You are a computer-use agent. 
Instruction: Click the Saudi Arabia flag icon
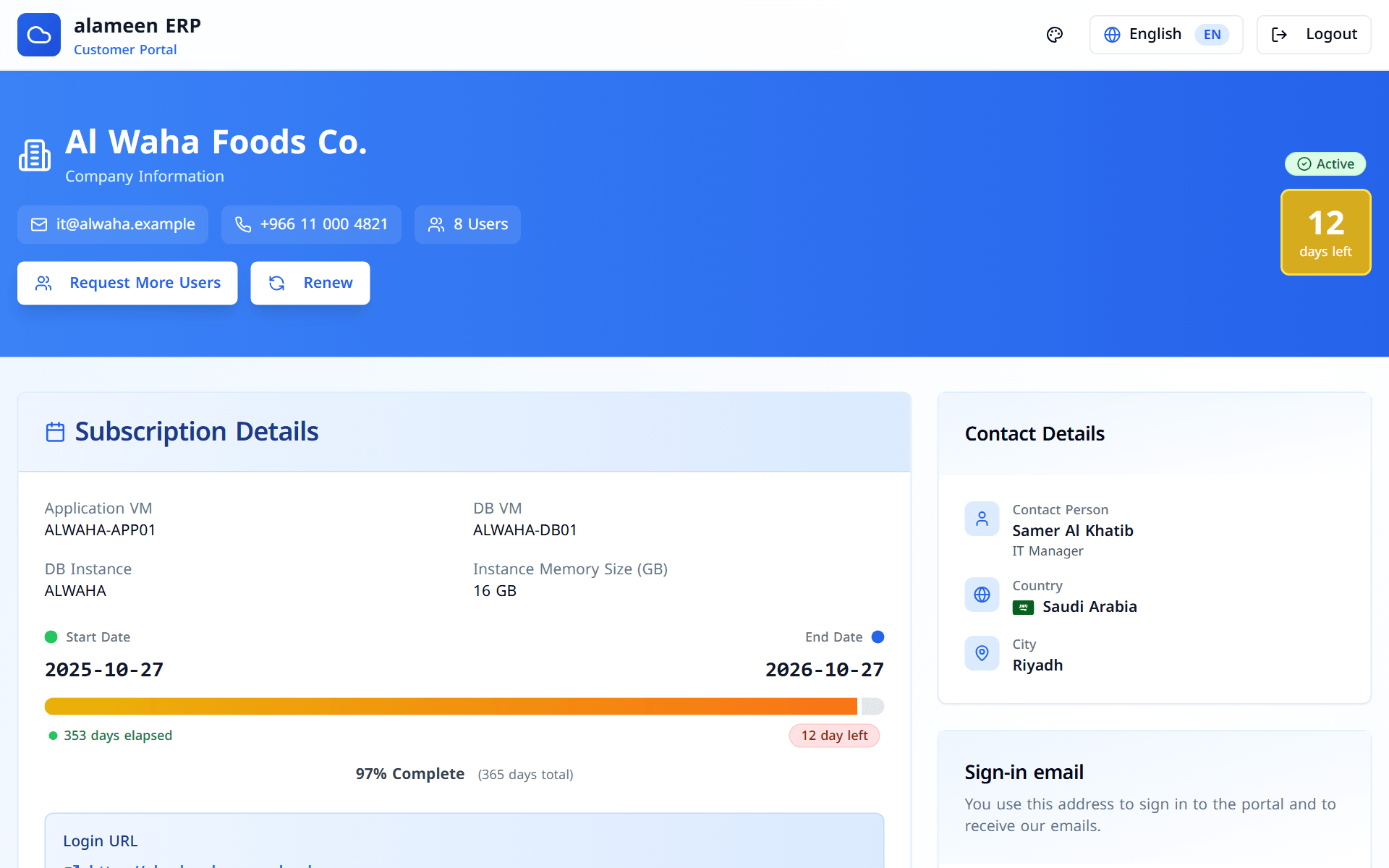[1023, 608]
